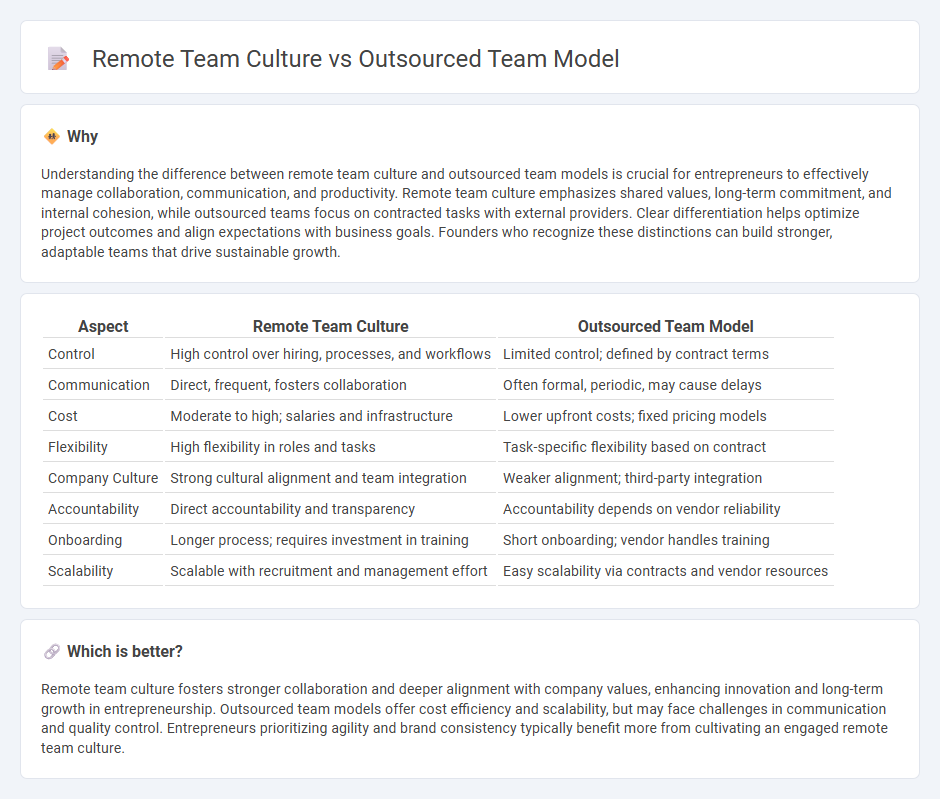Screen dimensions: 940x799
Task: Click the Outsourced Team Model column header
Action: tap(665, 326)
